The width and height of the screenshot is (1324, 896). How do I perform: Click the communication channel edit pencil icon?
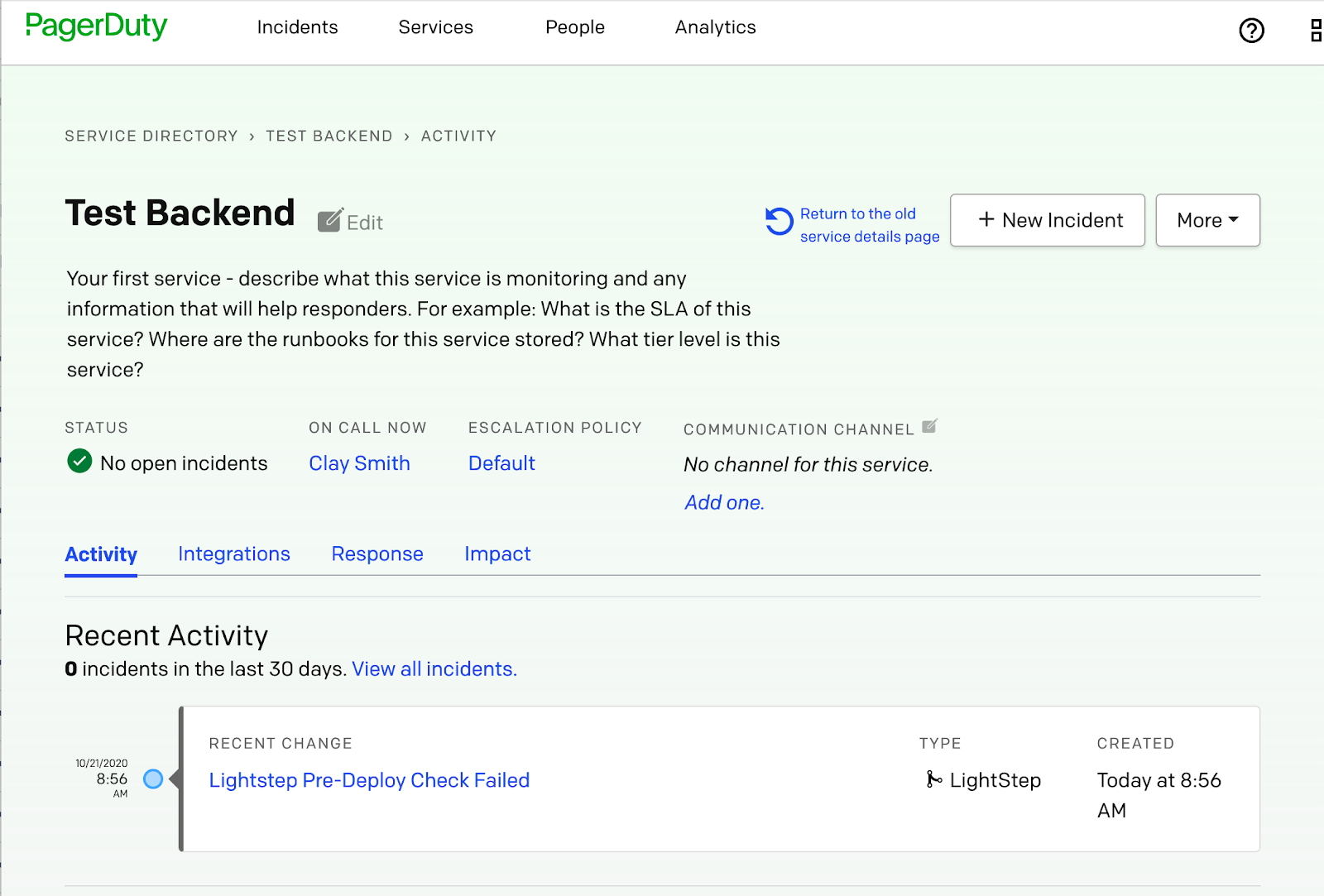(x=929, y=426)
